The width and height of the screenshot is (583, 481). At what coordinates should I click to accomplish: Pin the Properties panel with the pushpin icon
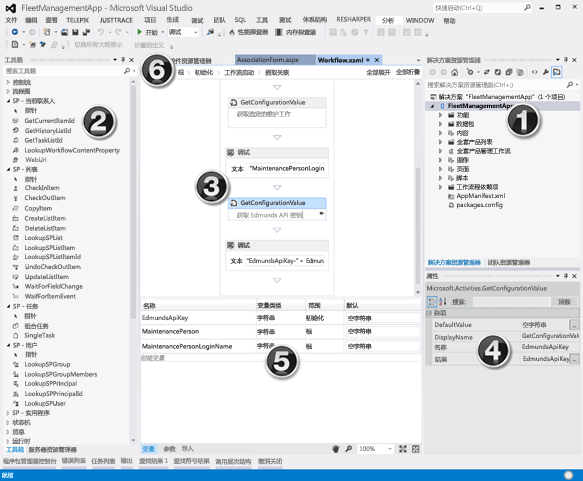566,276
